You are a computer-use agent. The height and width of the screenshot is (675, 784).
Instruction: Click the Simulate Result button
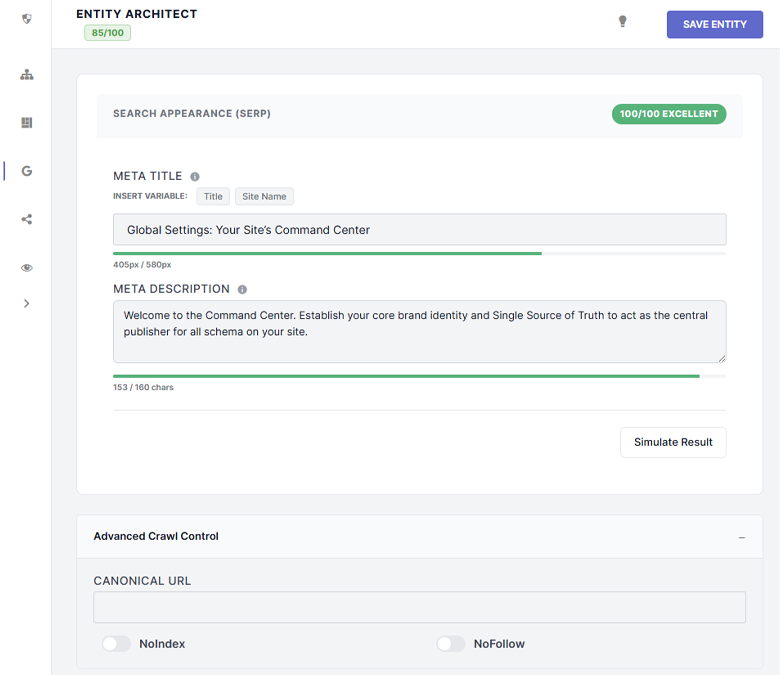click(673, 442)
